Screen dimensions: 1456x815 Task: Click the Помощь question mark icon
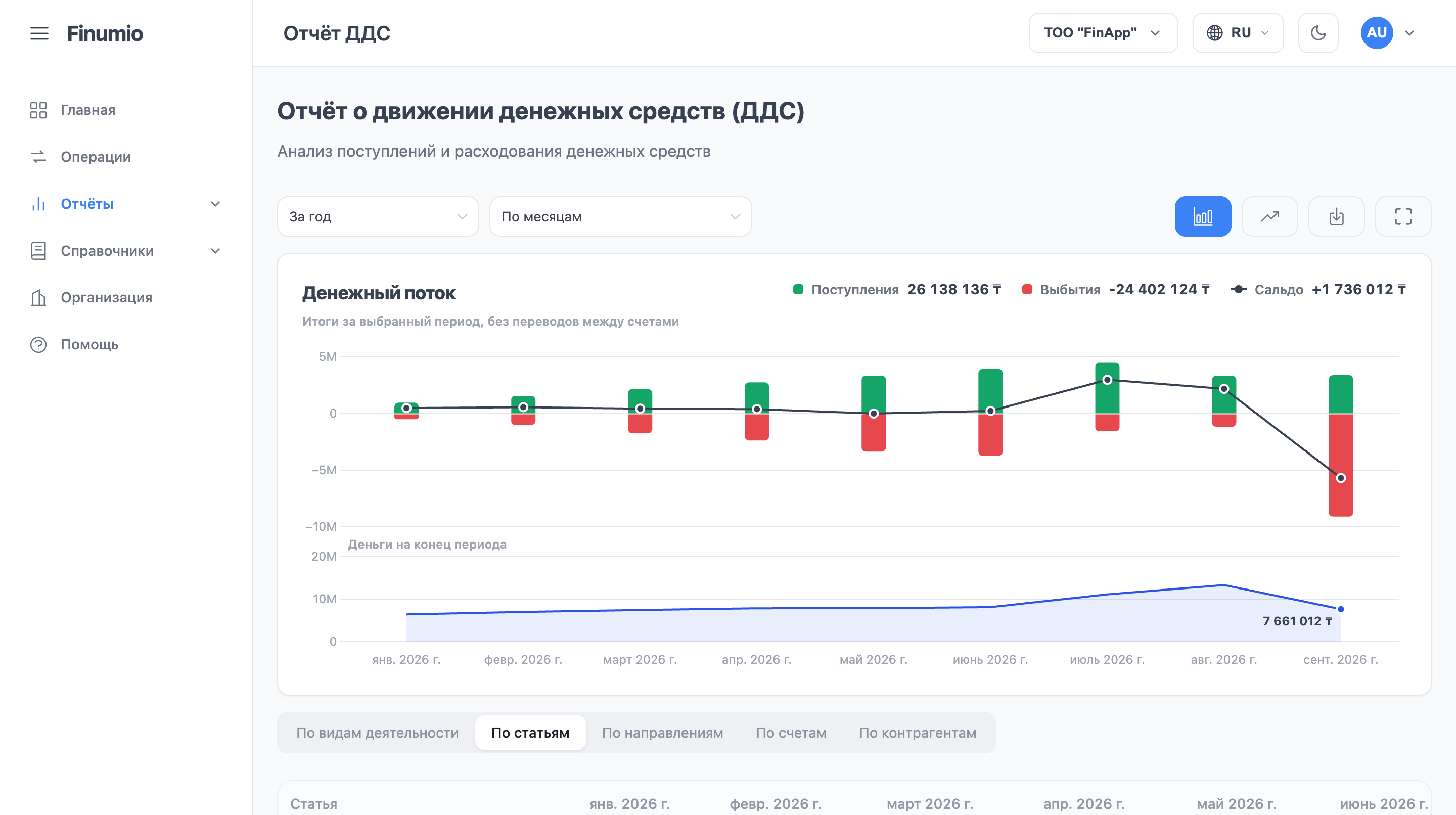pos(38,344)
